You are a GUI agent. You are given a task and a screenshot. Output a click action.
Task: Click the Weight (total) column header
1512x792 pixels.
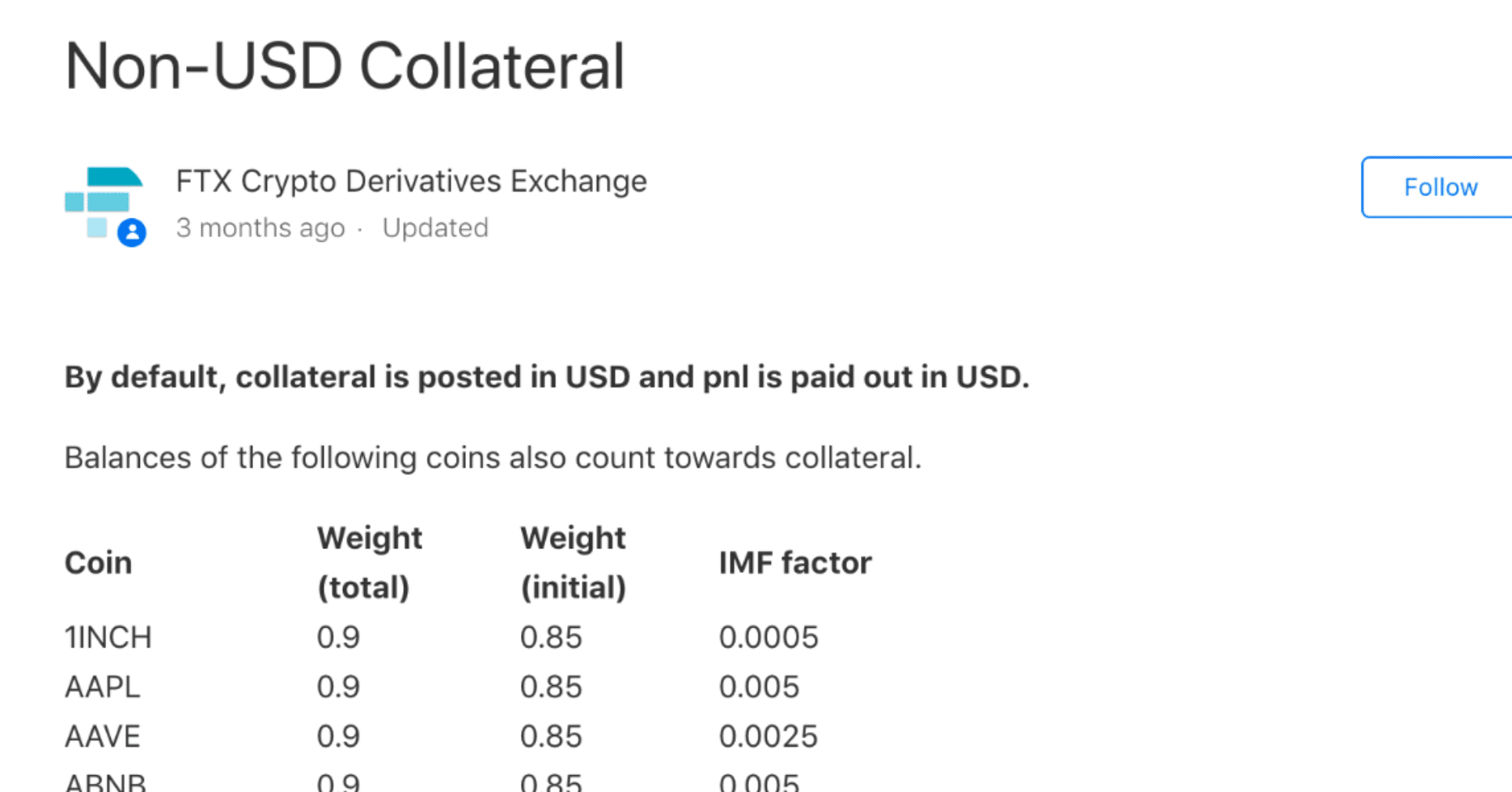point(369,563)
